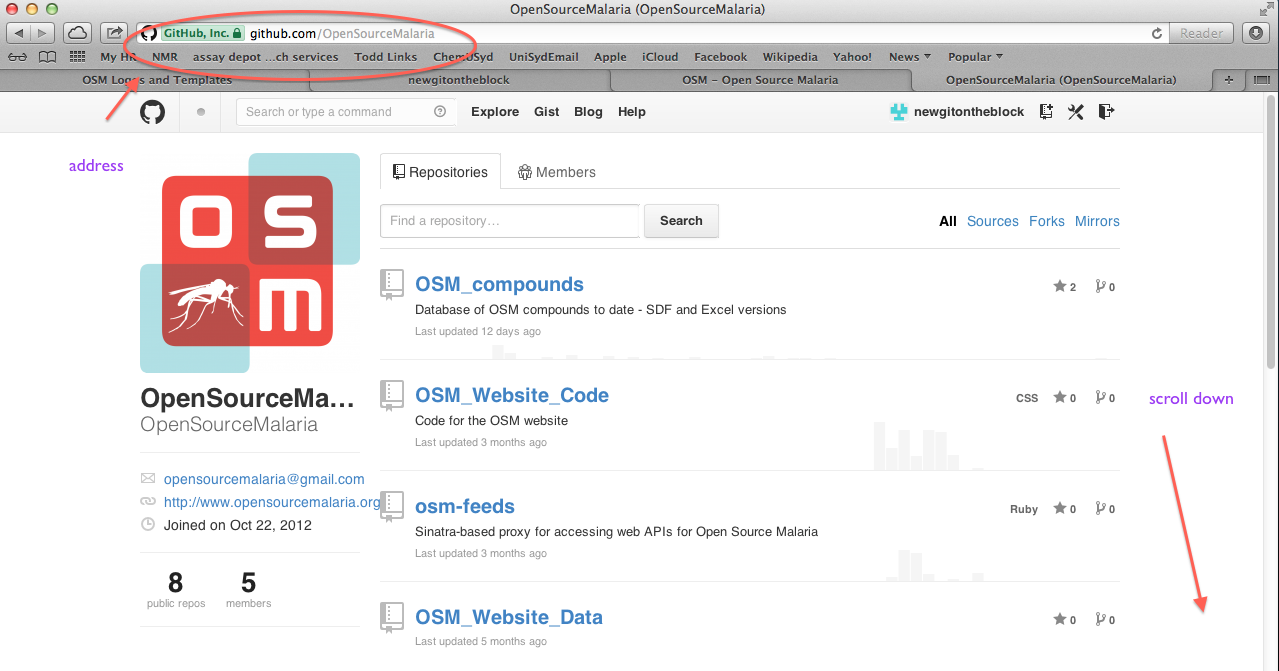Switch to the Members tab
Viewport: 1279px width, 671px height.
click(556, 172)
